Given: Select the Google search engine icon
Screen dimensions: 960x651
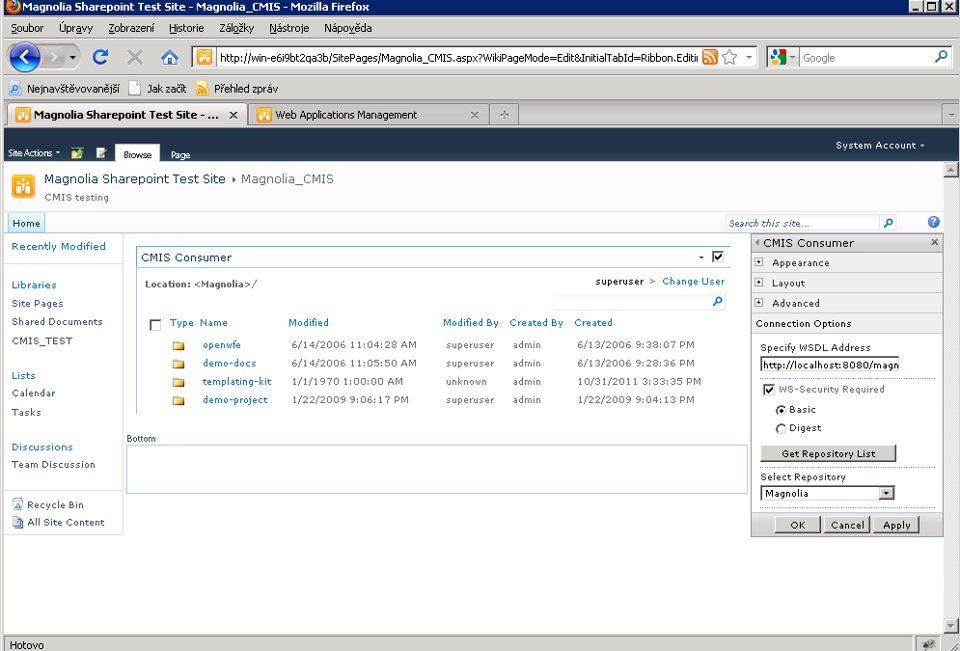Looking at the screenshot, I should point(778,58).
